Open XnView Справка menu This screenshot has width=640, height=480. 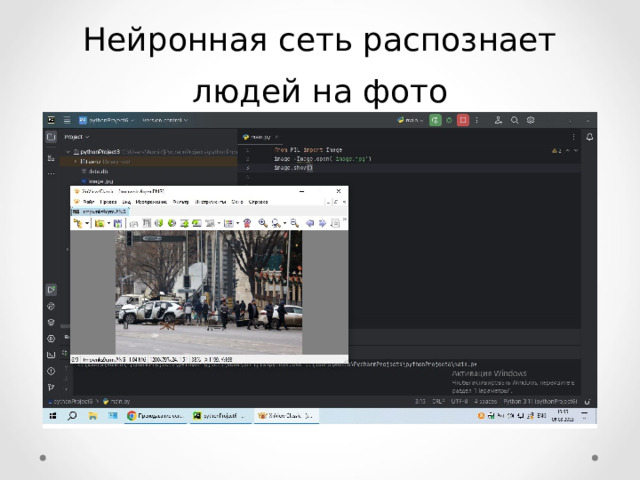pos(258,202)
